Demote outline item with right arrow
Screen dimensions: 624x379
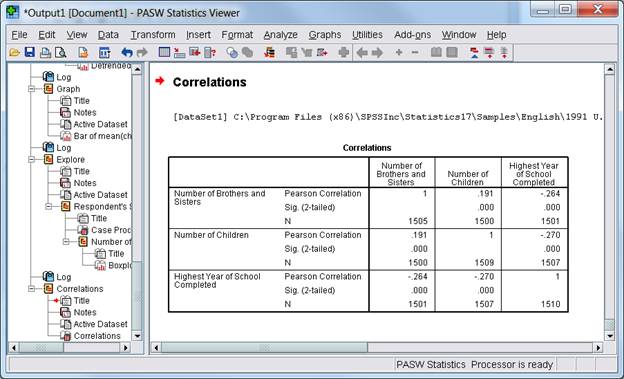[x=377, y=52]
